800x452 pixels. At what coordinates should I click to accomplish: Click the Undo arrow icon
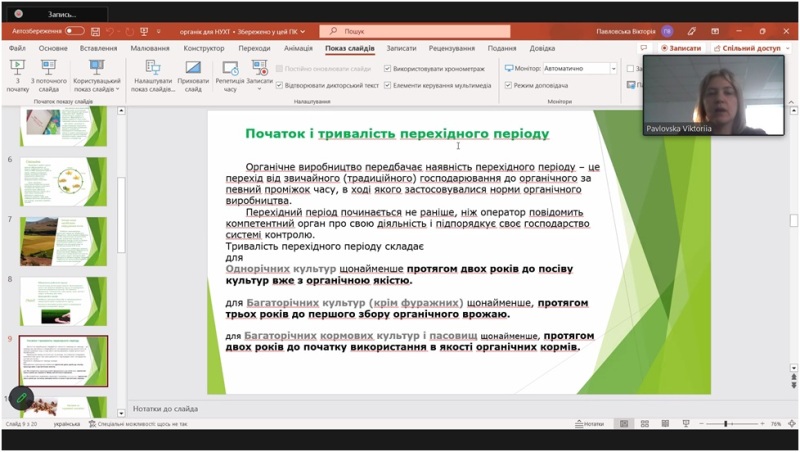point(110,32)
